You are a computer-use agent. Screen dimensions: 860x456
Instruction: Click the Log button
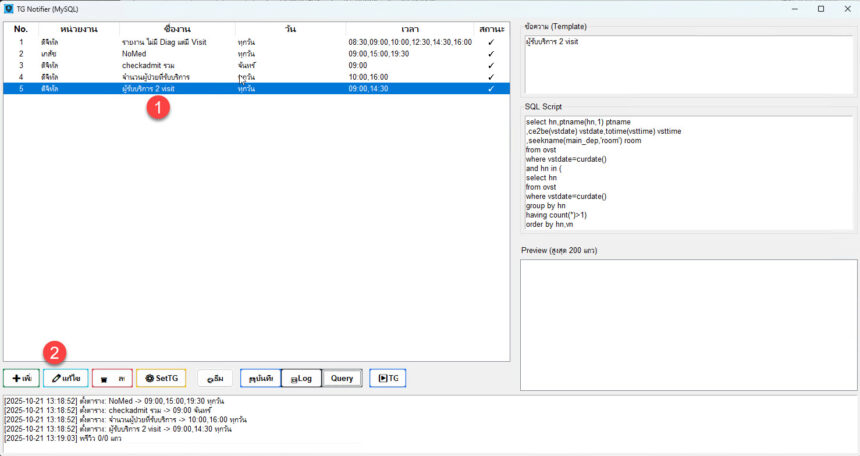point(299,379)
